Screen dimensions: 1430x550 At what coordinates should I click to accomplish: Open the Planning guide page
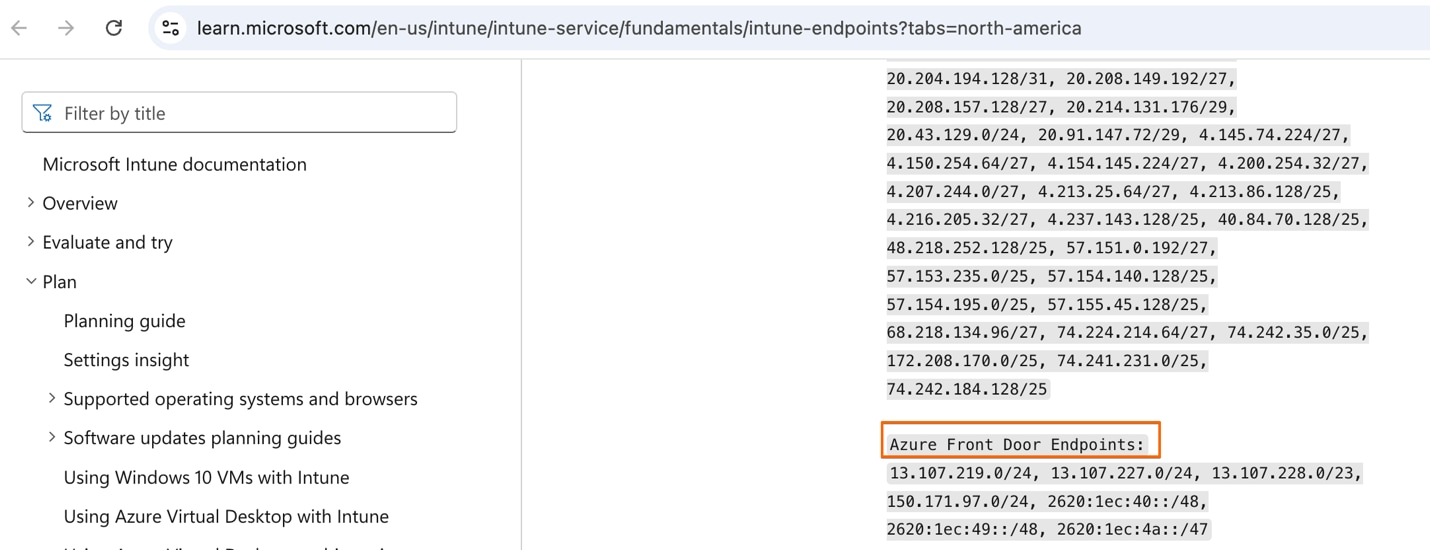[x=124, y=321]
